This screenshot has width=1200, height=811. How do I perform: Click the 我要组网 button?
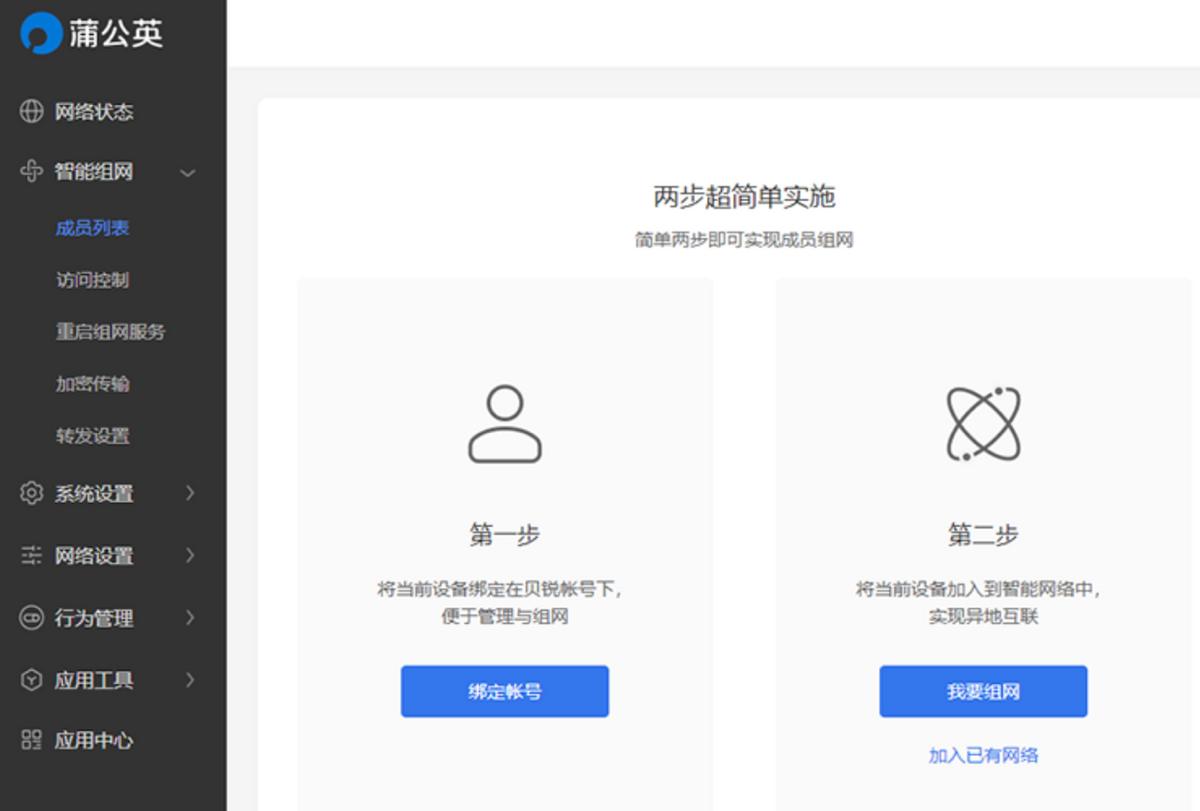[x=984, y=691]
